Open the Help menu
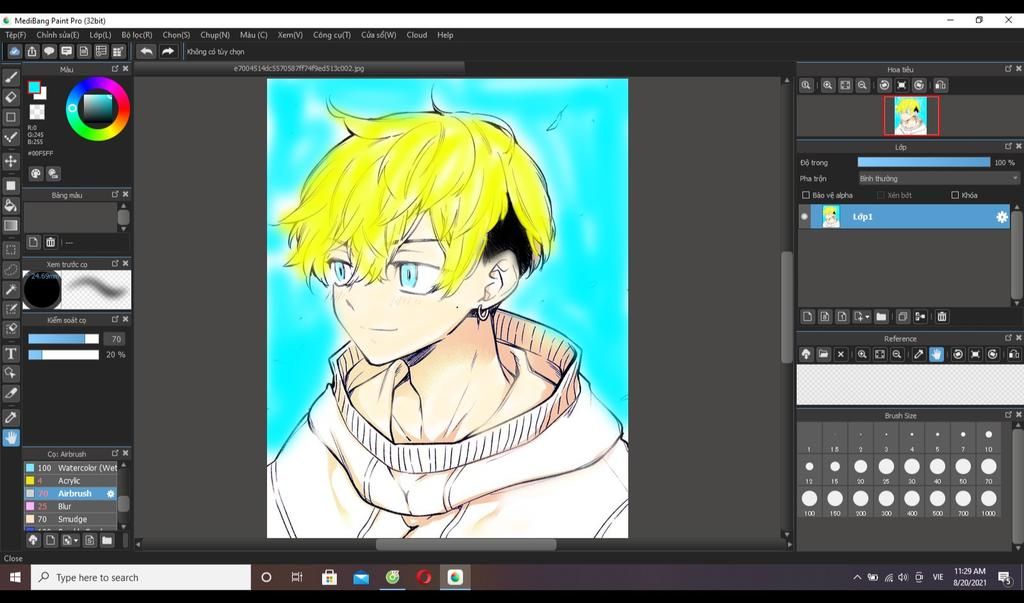The height and width of the screenshot is (603, 1024). [445, 35]
